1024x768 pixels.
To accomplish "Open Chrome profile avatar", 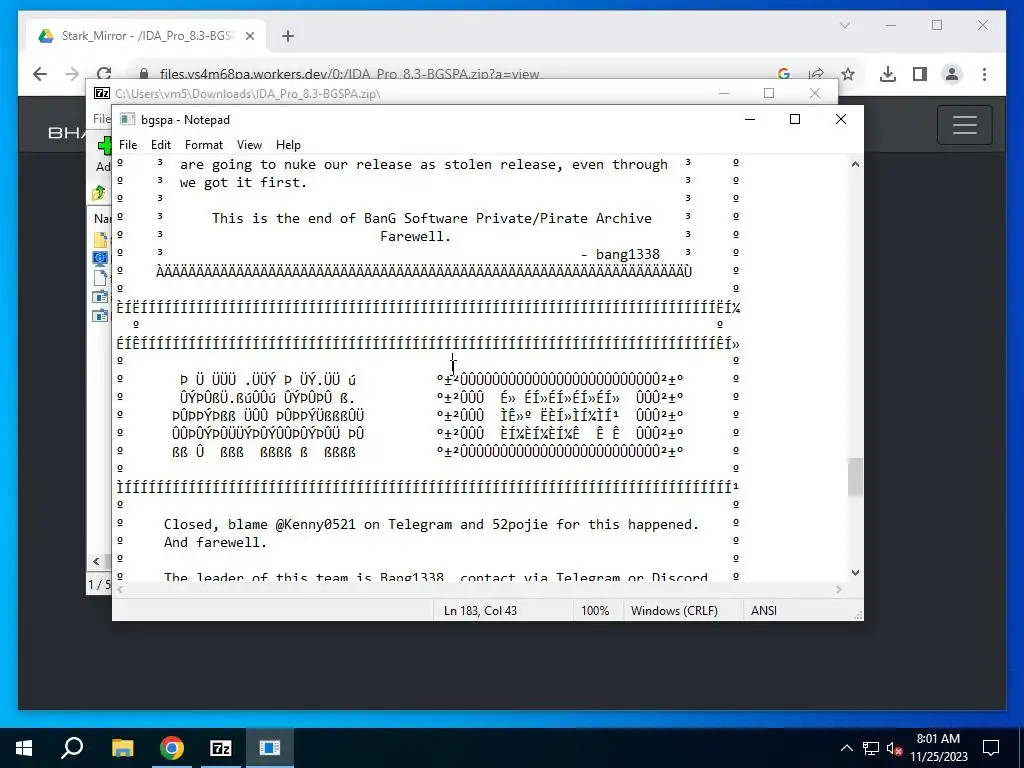I will pyautogui.click(x=952, y=74).
